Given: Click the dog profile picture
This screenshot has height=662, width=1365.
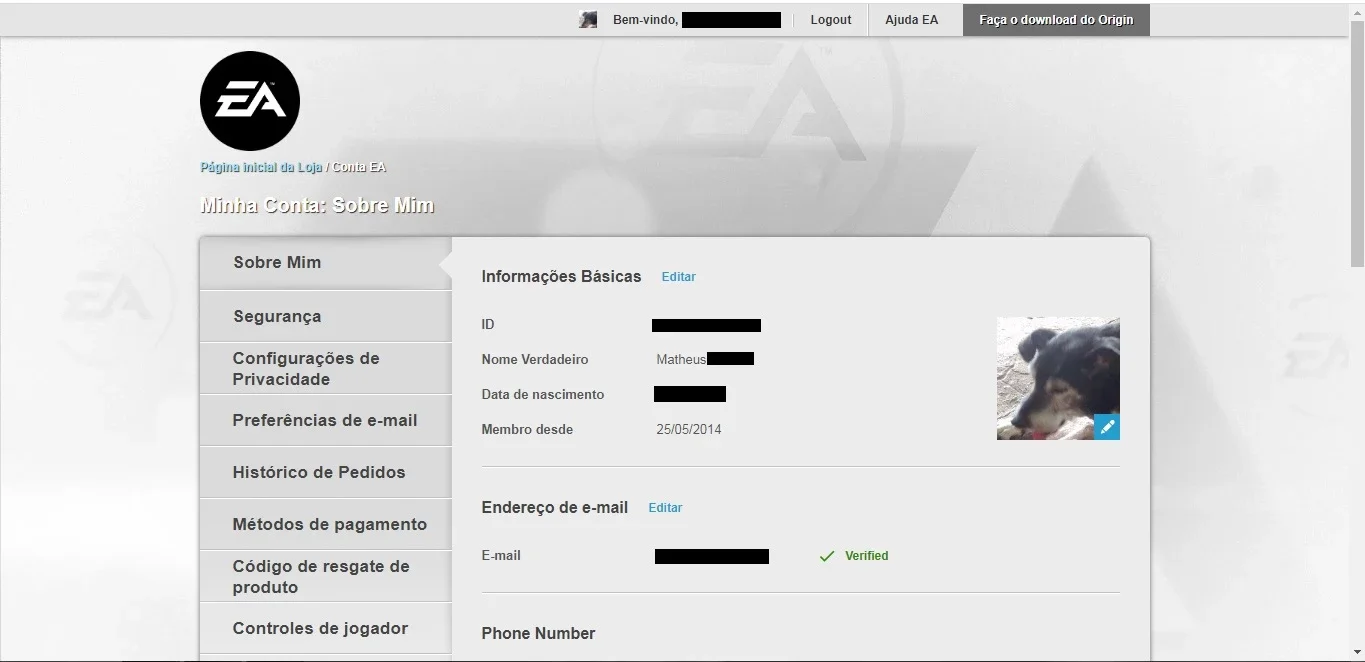Looking at the screenshot, I should (x=1058, y=378).
